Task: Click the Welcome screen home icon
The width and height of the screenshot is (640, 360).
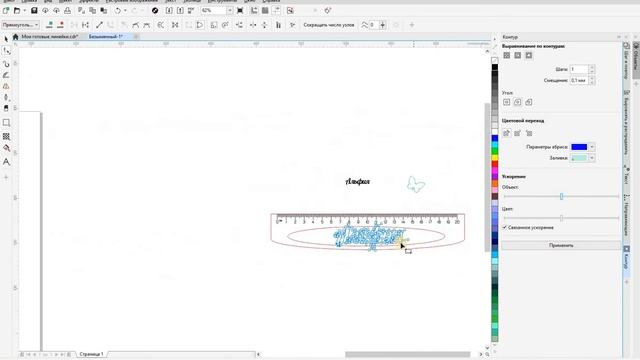Action: coord(16,37)
